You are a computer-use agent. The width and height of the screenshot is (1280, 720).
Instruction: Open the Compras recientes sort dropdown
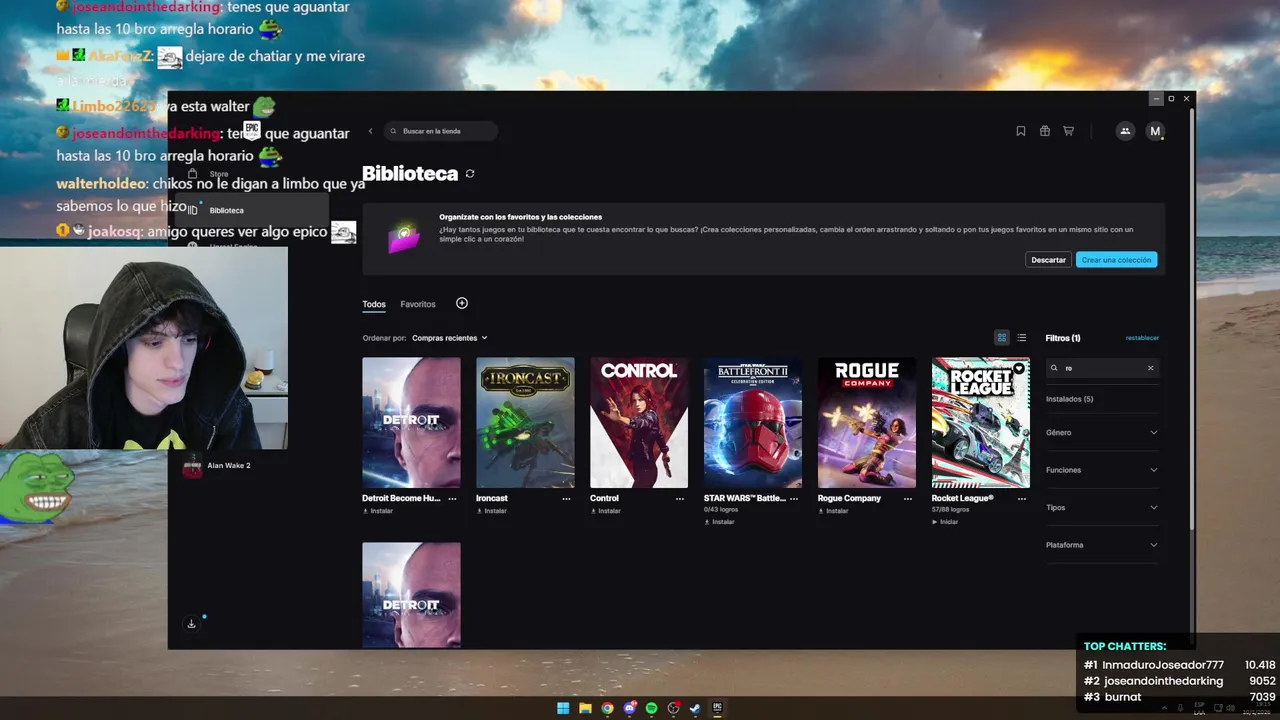449,338
